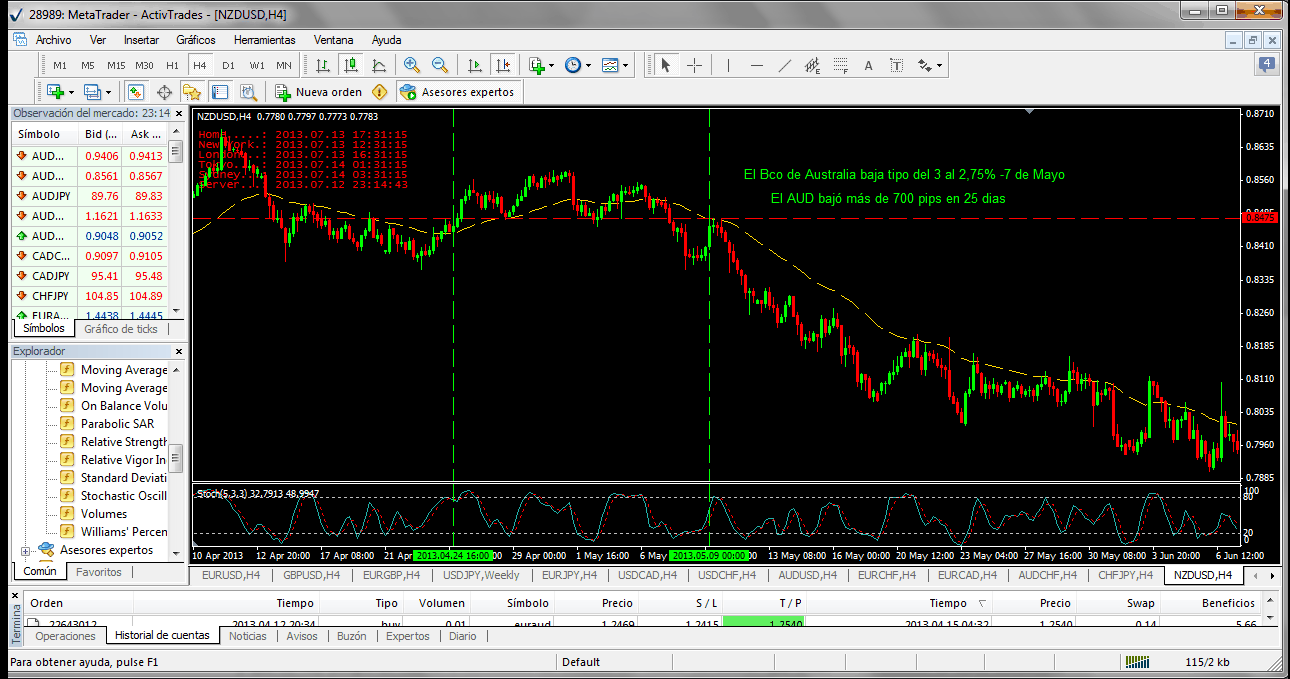Click the yellow diamond MetaEditor icon
This screenshot has width=1290, height=679.
[379, 92]
